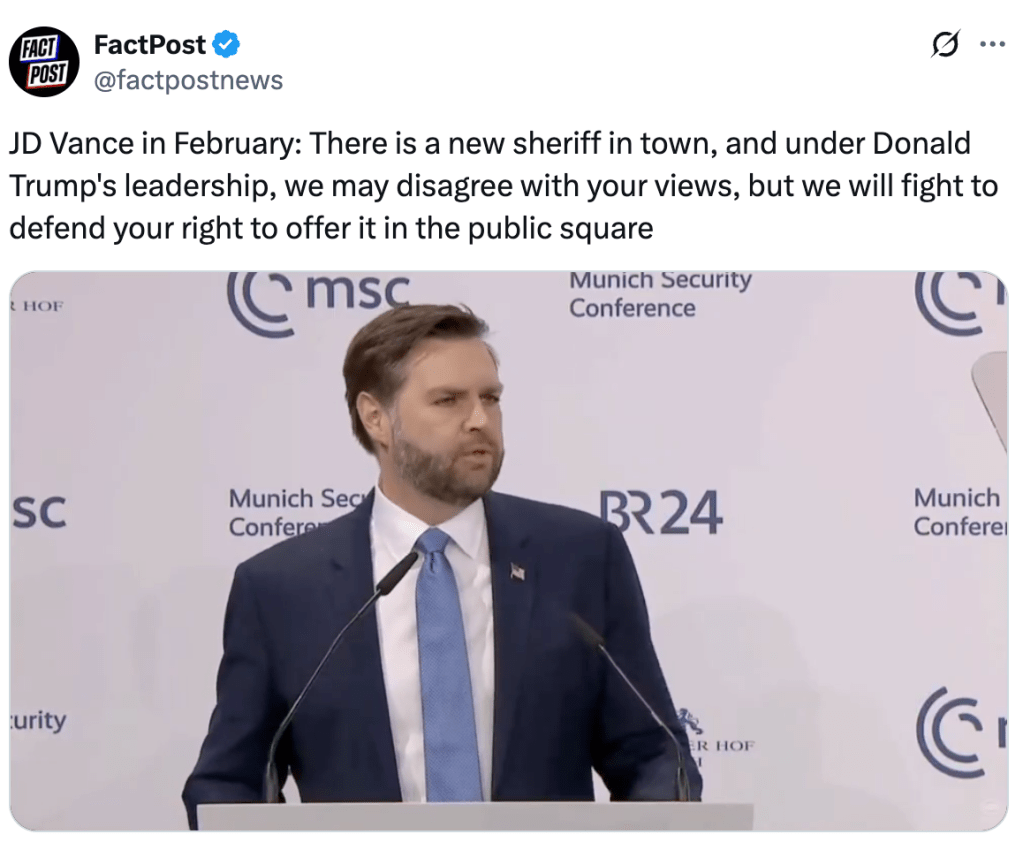Open the three-dot more options menu
The width and height of the screenshot is (1023, 857).
click(x=992, y=45)
